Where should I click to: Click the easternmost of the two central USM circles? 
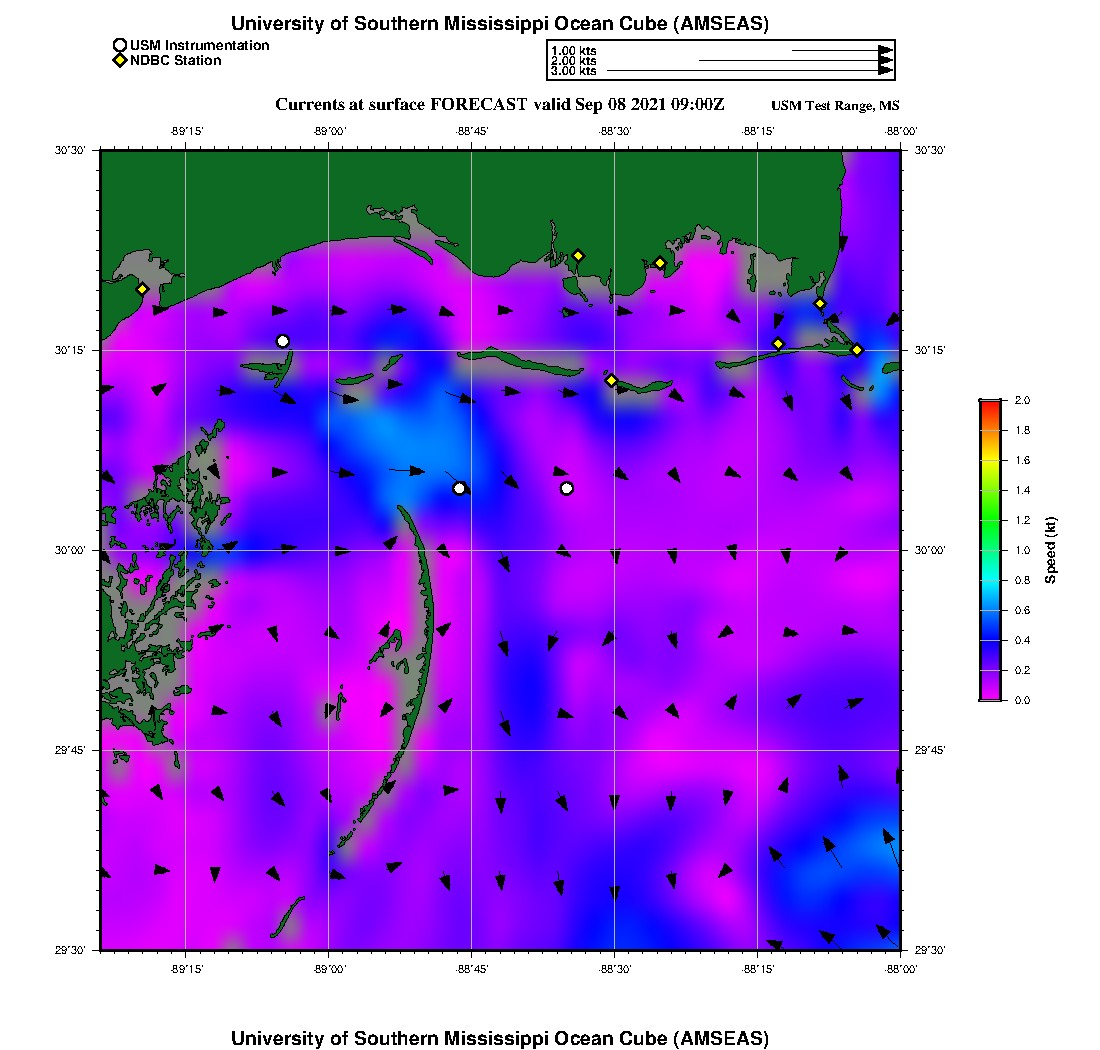pyautogui.click(x=567, y=488)
